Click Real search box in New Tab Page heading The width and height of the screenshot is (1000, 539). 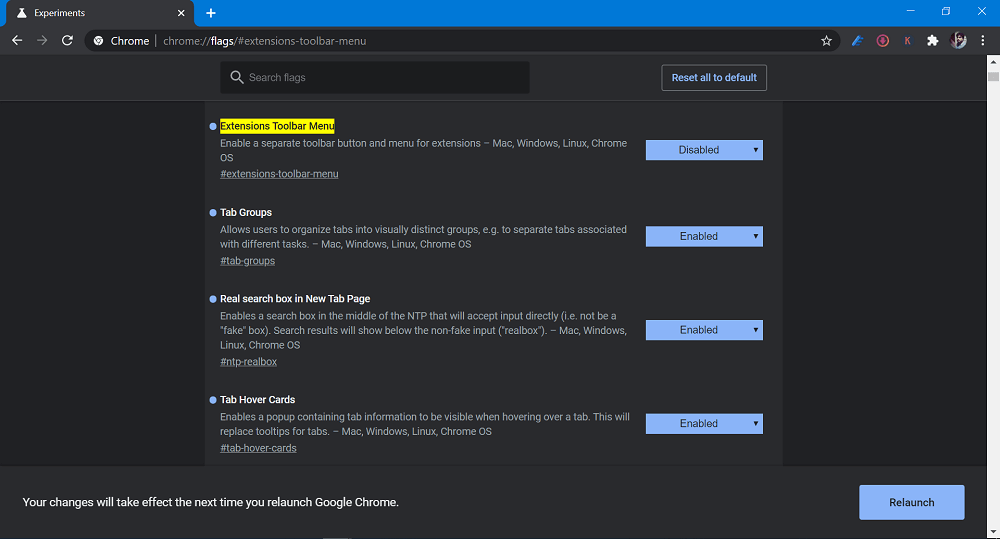click(295, 299)
